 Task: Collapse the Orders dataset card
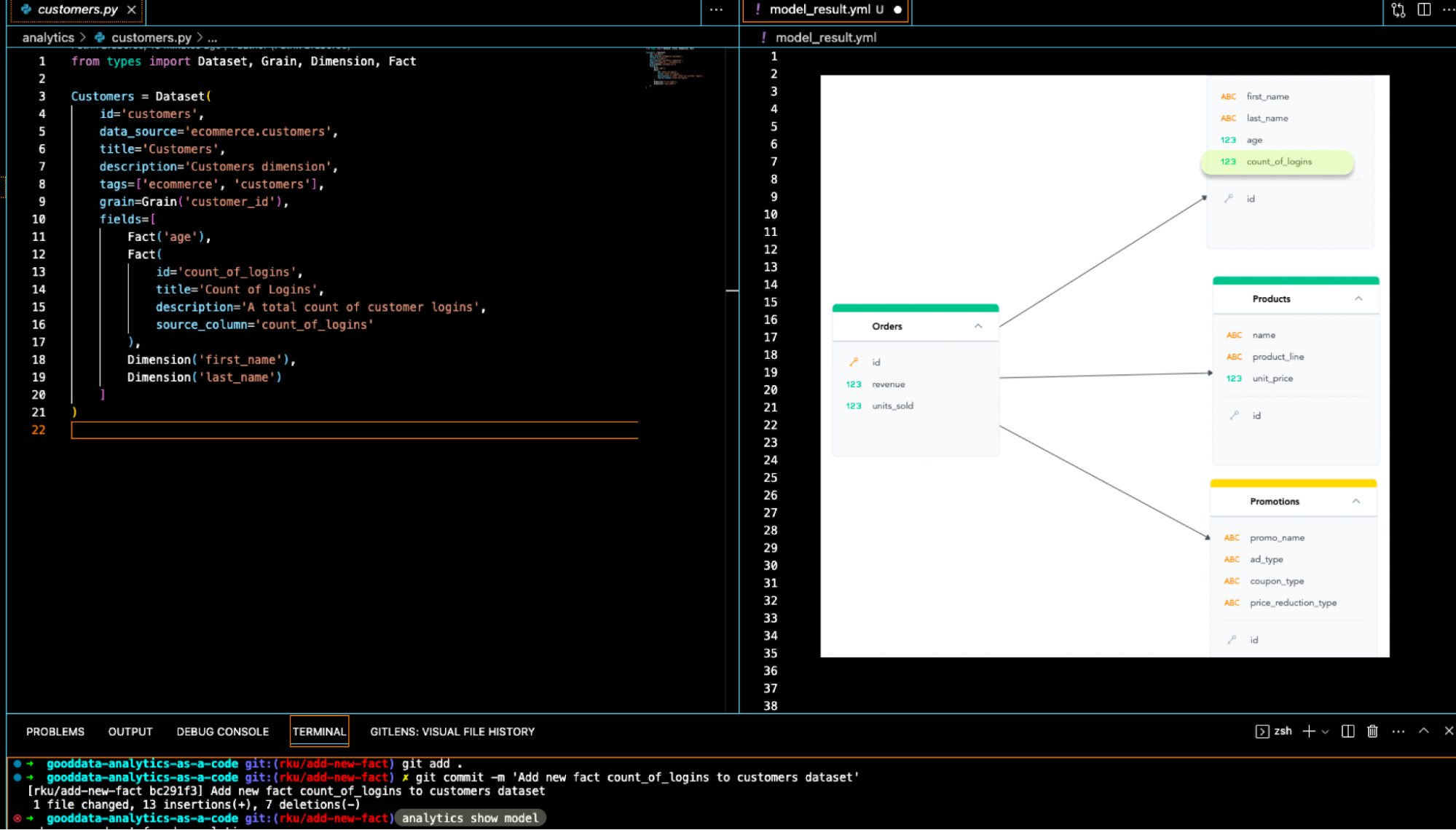[x=977, y=326]
